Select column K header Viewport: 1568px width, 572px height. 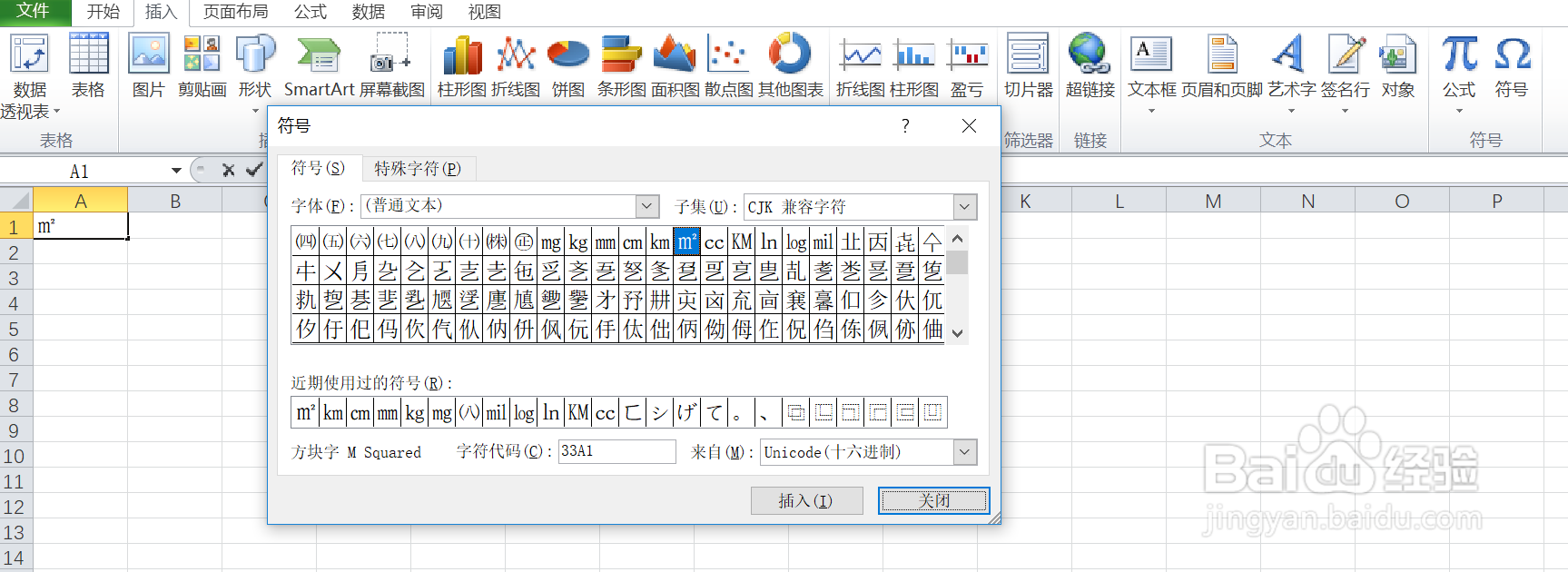coord(1025,201)
